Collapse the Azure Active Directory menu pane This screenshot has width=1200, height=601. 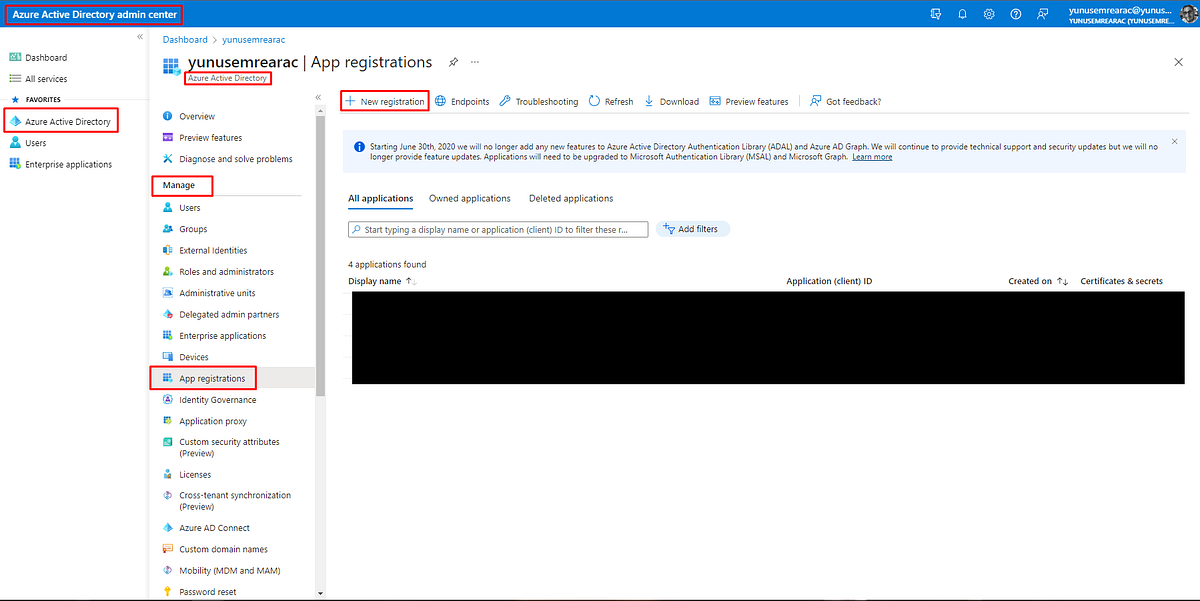(318, 96)
